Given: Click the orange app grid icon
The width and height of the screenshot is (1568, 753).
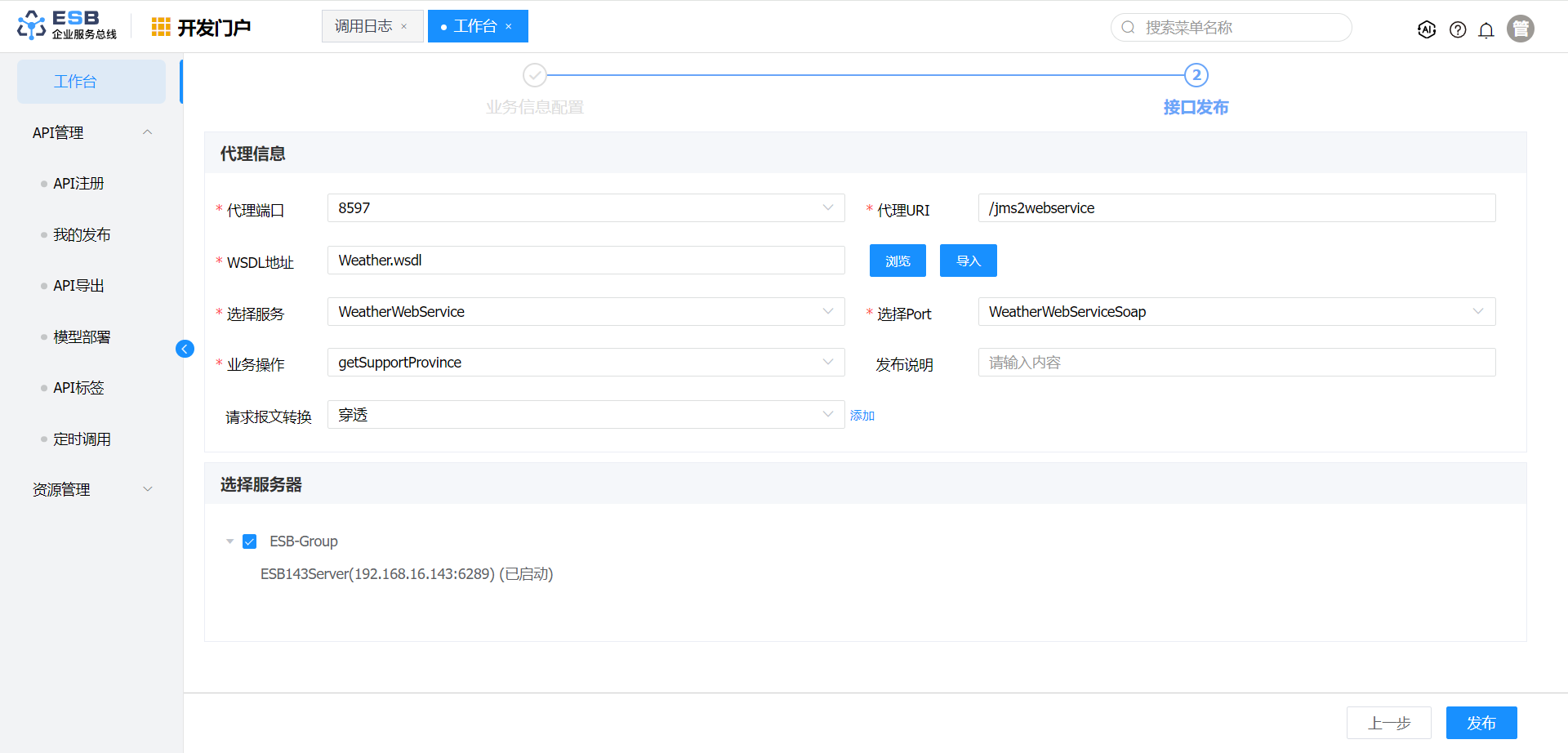Looking at the screenshot, I should pyautogui.click(x=161, y=27).
